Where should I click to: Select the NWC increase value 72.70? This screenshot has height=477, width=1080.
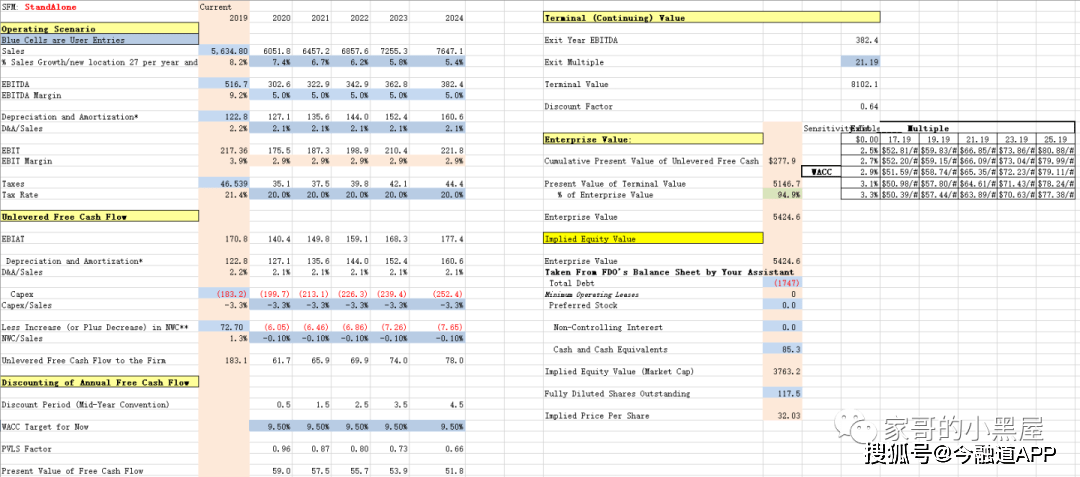pos(225,327)
